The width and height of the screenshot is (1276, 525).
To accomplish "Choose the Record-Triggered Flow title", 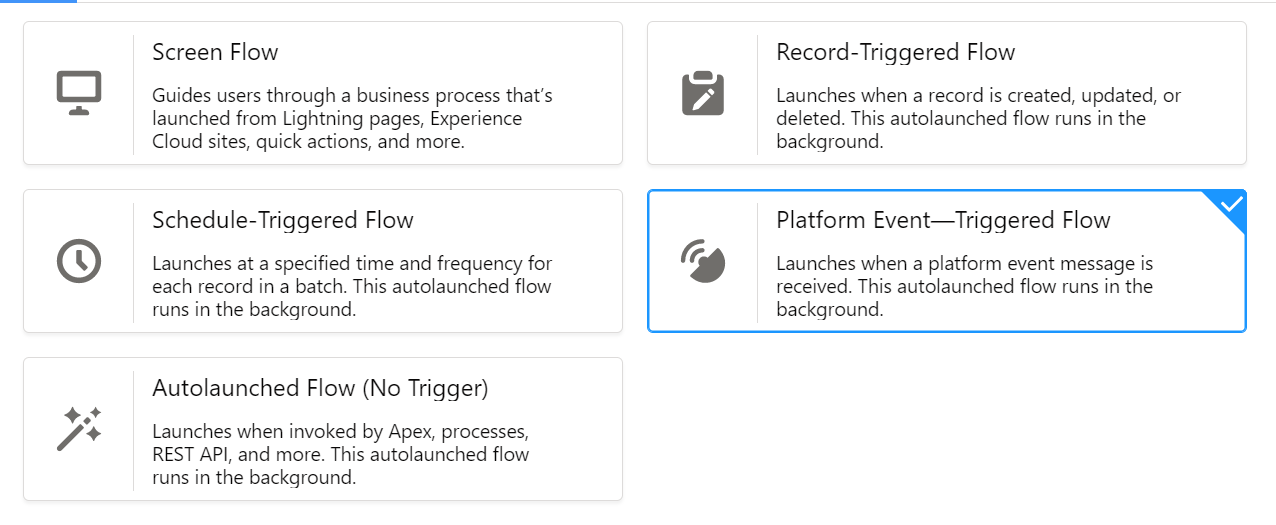I will (895, 52).
